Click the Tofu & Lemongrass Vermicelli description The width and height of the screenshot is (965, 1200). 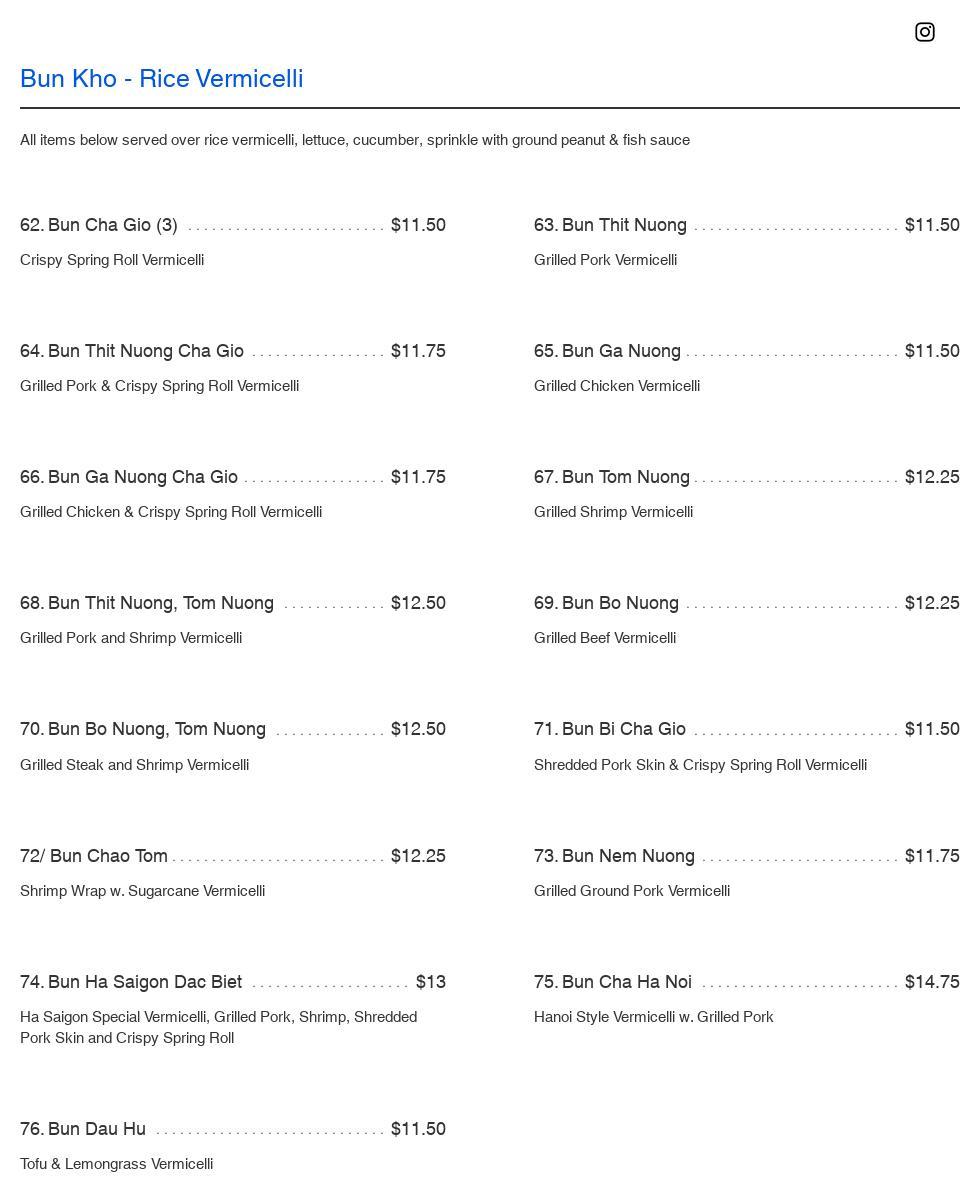tap(116, 1164)
